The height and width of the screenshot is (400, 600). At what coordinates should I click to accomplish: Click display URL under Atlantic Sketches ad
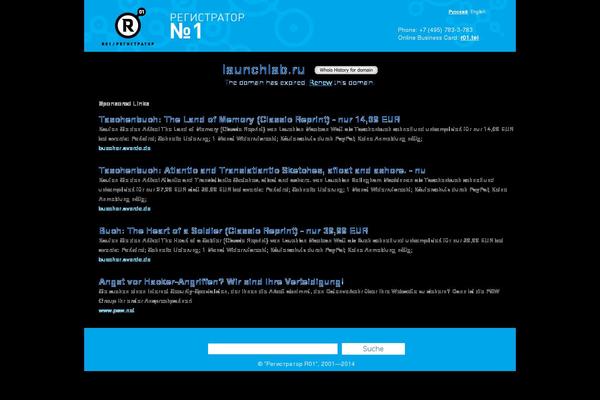click(124, 209)
